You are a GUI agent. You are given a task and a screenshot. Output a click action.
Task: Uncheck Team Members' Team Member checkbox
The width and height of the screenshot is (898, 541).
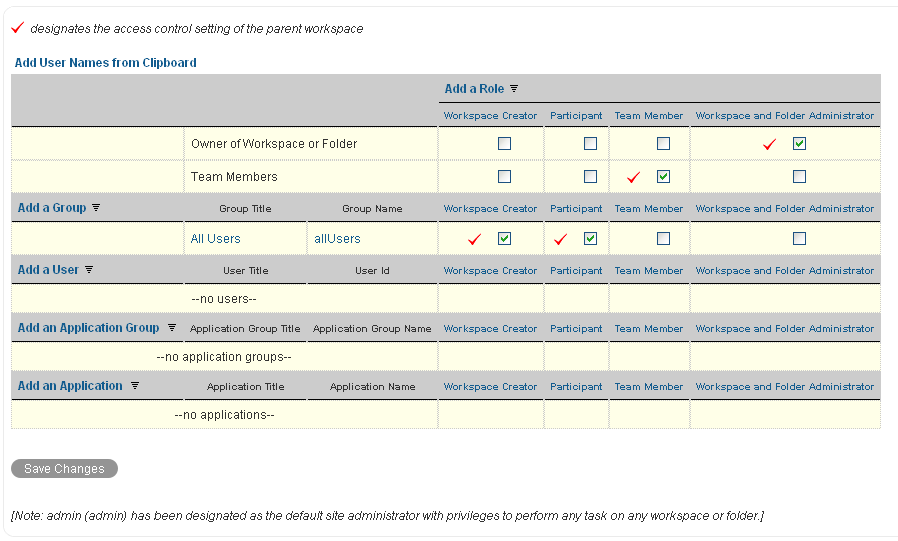663,177
